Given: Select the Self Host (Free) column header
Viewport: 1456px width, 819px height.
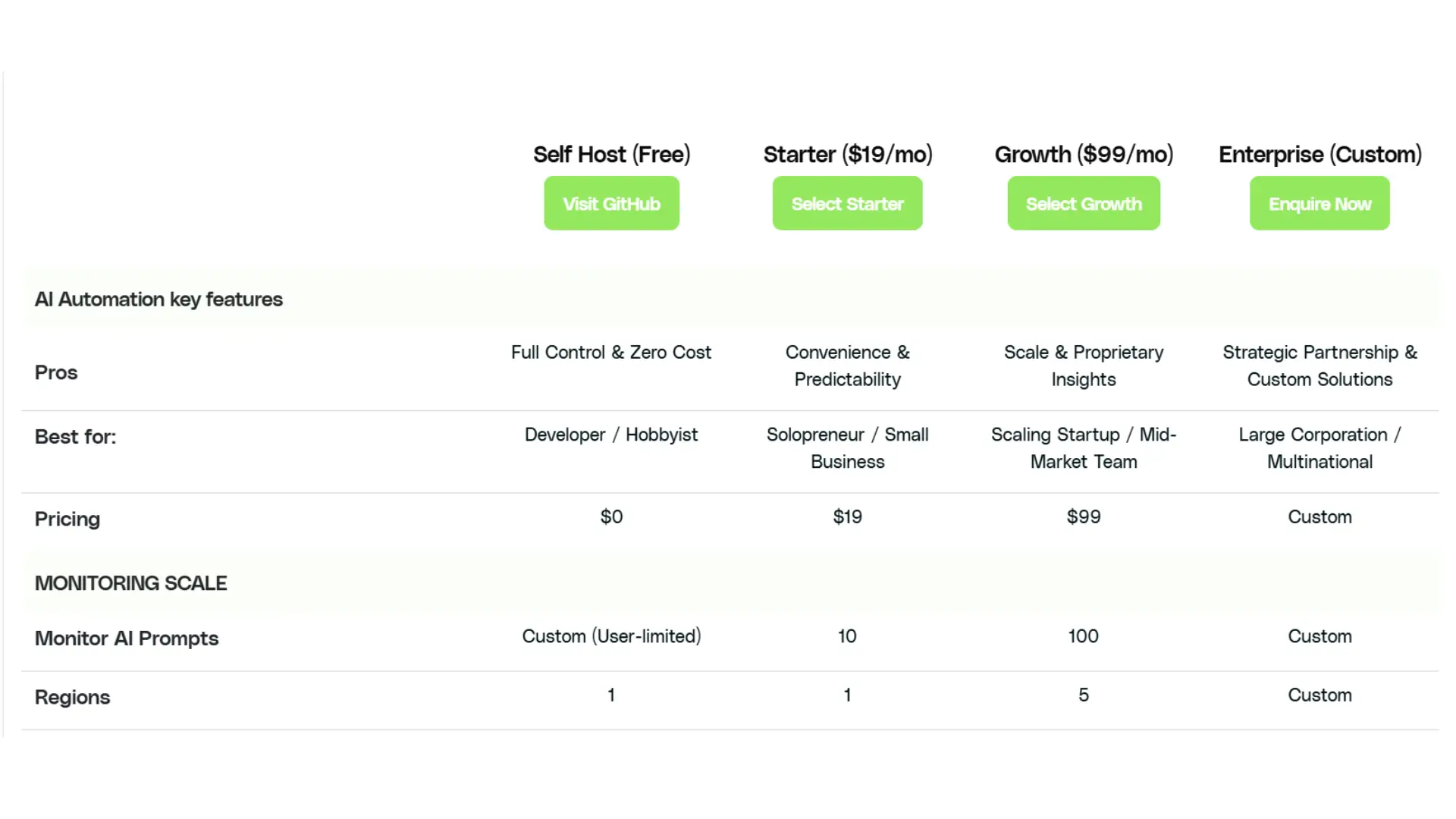Looking at the screenshot, I should click(611, 154).
